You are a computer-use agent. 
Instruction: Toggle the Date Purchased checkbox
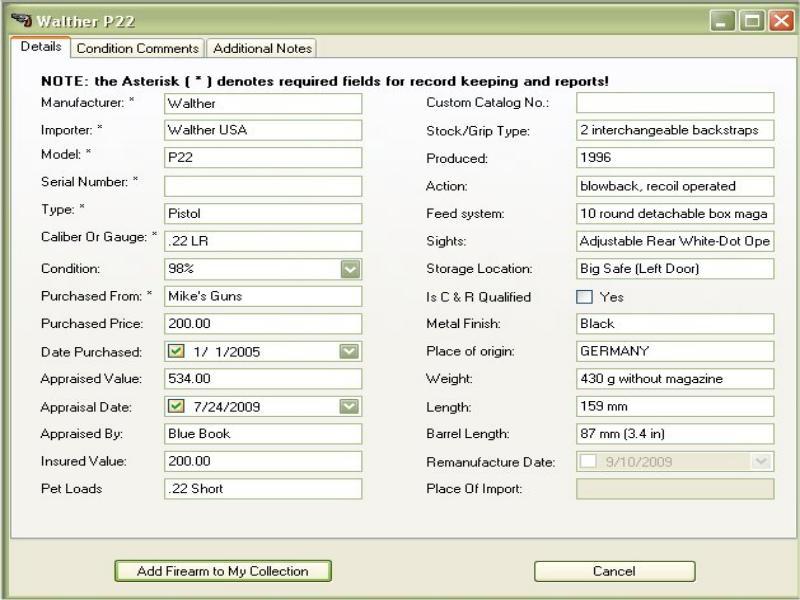coord(176,351)
